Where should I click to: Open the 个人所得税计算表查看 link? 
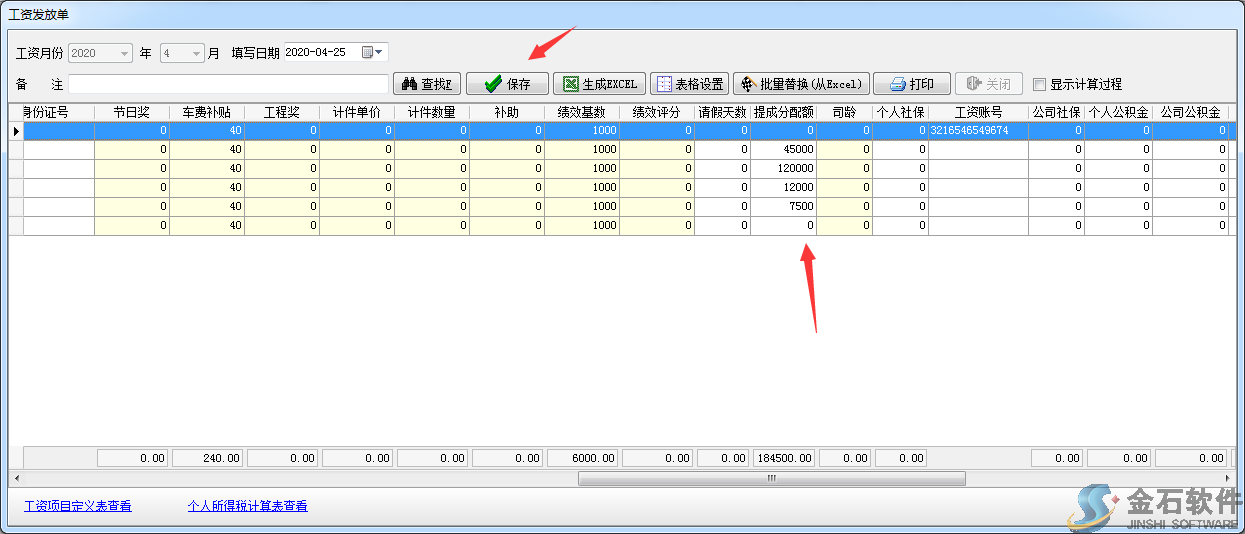[x=247, y=506]
